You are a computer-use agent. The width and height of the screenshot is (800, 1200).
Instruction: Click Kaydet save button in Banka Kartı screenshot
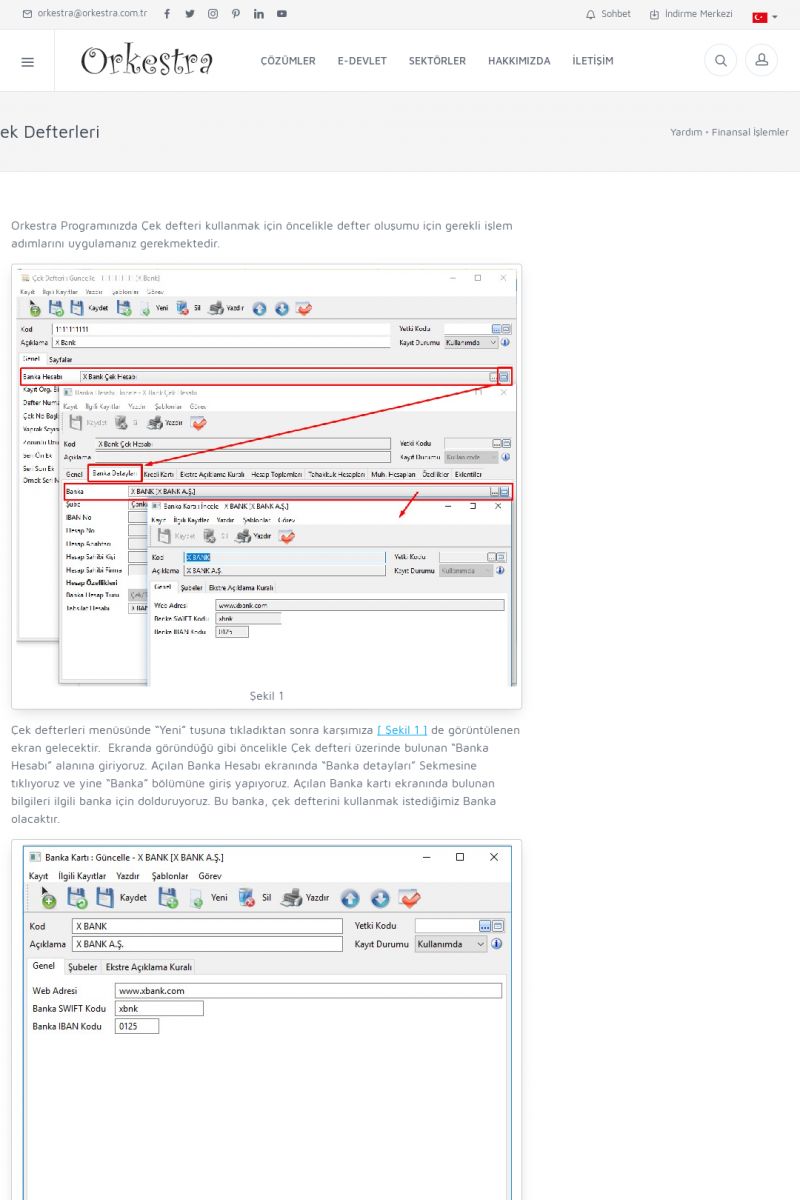pos(121,898)
